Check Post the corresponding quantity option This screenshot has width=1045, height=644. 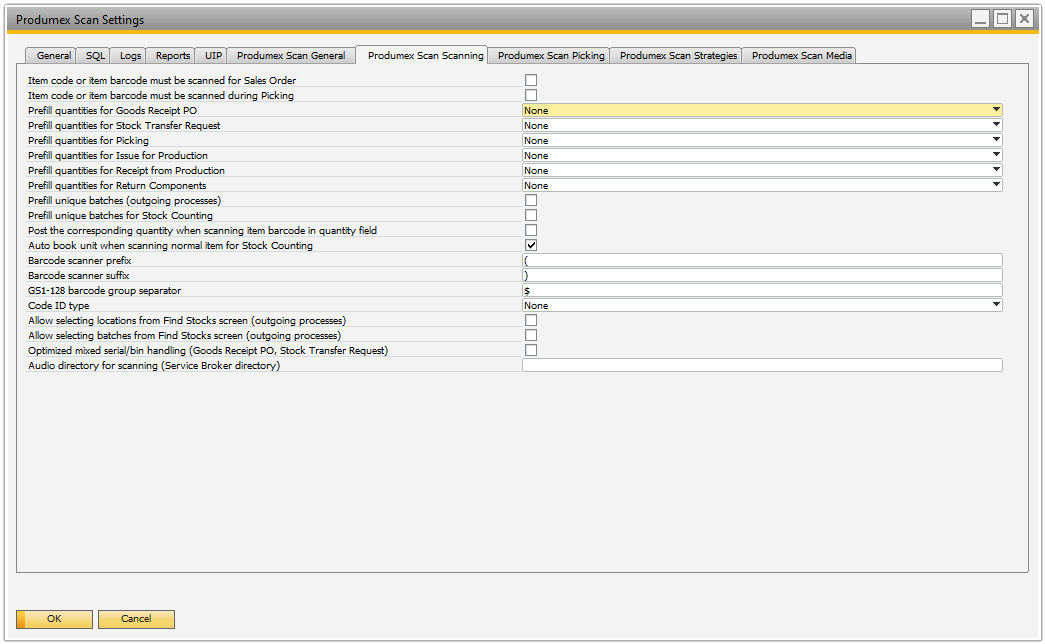click(x=530, y=231)
